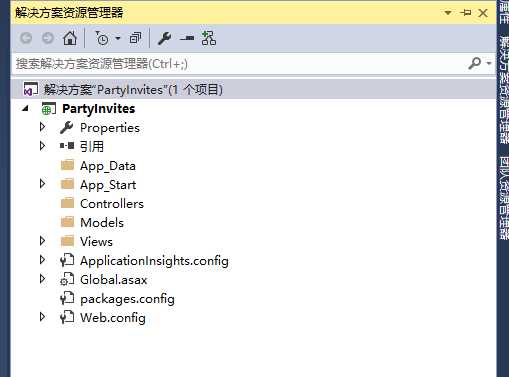Click the PartyInvites web project icon
Screen dimensions: 509x377
(48, 109)
